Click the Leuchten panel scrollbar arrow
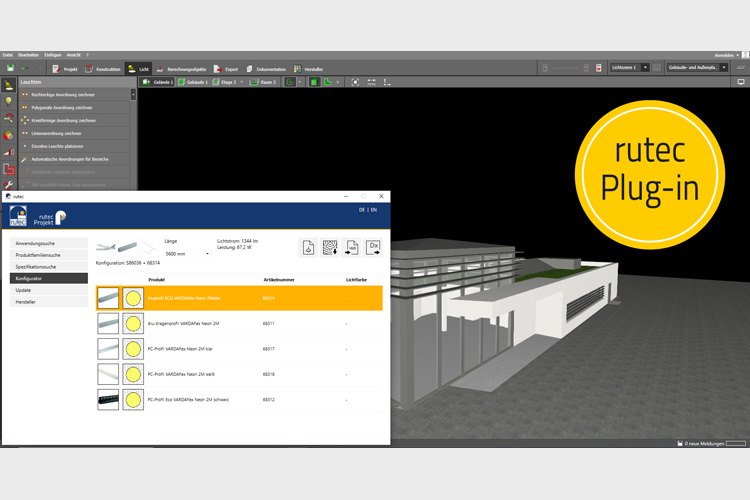Viewport: 750px width, 500px height. (x=133, y=95)
